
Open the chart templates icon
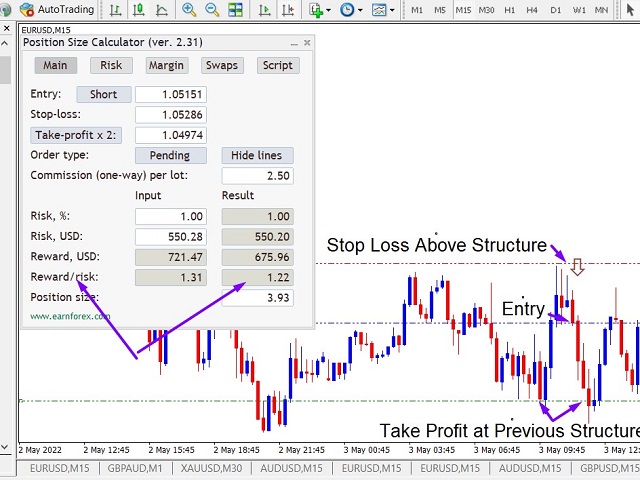[379, 9]
